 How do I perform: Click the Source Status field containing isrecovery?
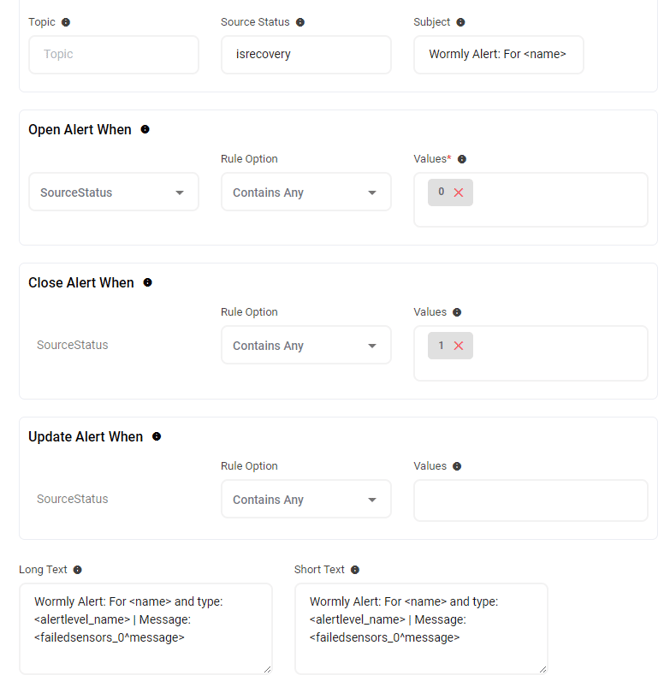tap(305, 54)
